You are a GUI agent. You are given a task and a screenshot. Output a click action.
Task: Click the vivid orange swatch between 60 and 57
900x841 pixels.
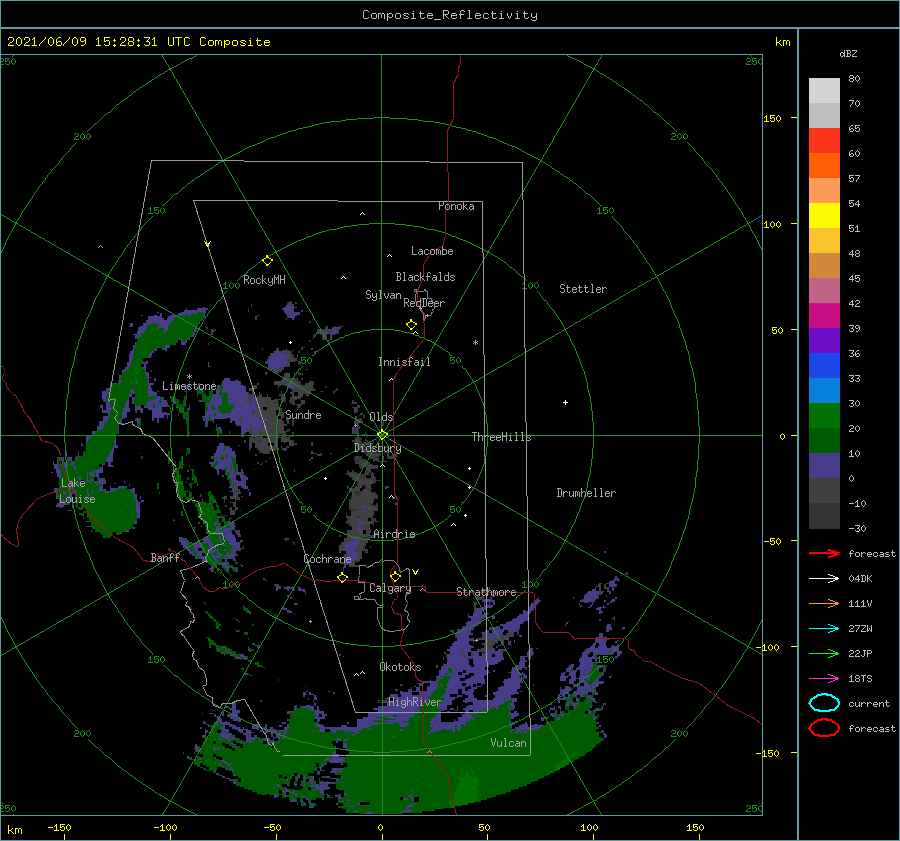(824, 165)
